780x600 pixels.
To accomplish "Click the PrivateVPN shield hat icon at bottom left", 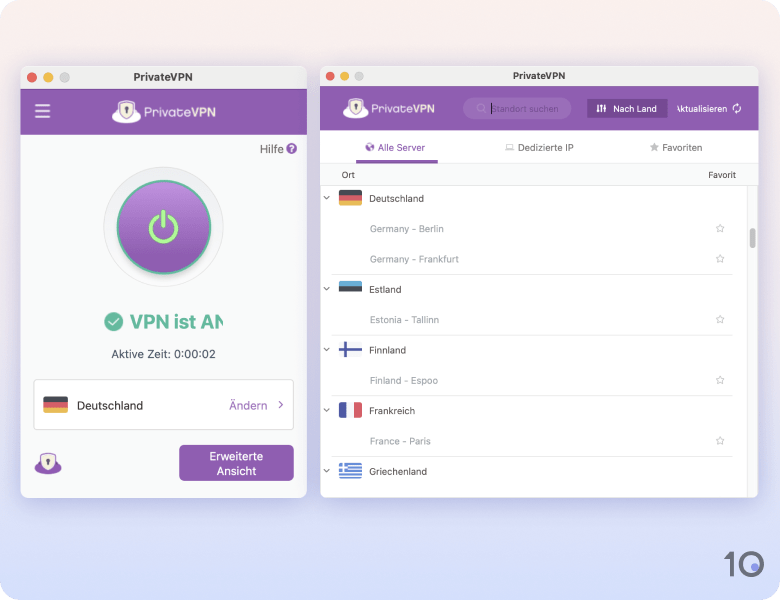I will tap(48, 463).
